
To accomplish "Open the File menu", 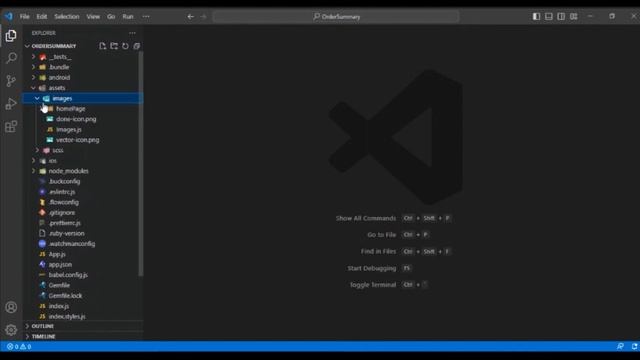I will click(24, 17).
